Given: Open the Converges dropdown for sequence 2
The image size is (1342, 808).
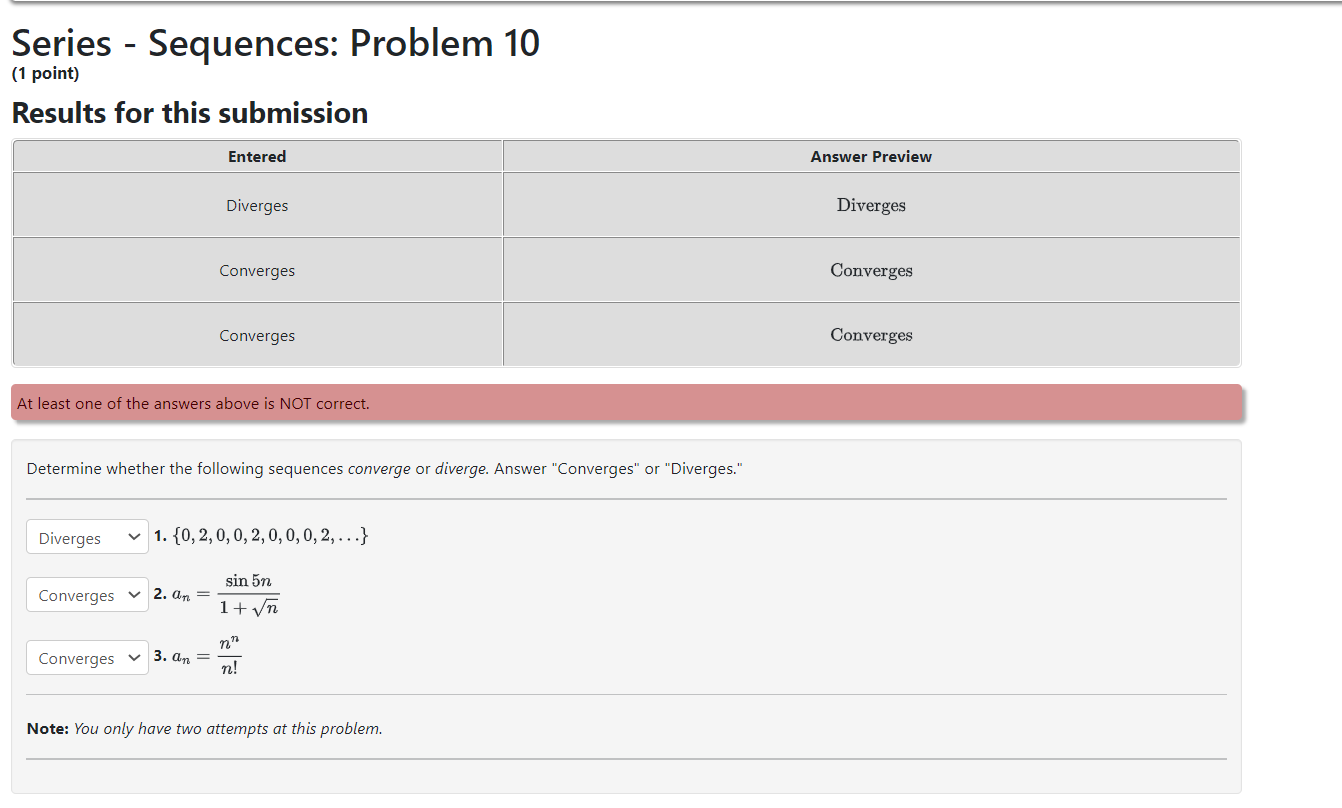Looking at the screenshot, I should tap(87, 594).
